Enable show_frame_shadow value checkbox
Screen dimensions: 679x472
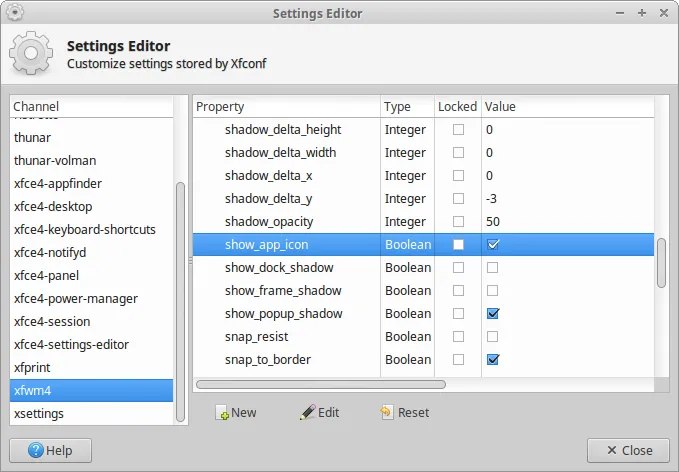tap(492, 291)
